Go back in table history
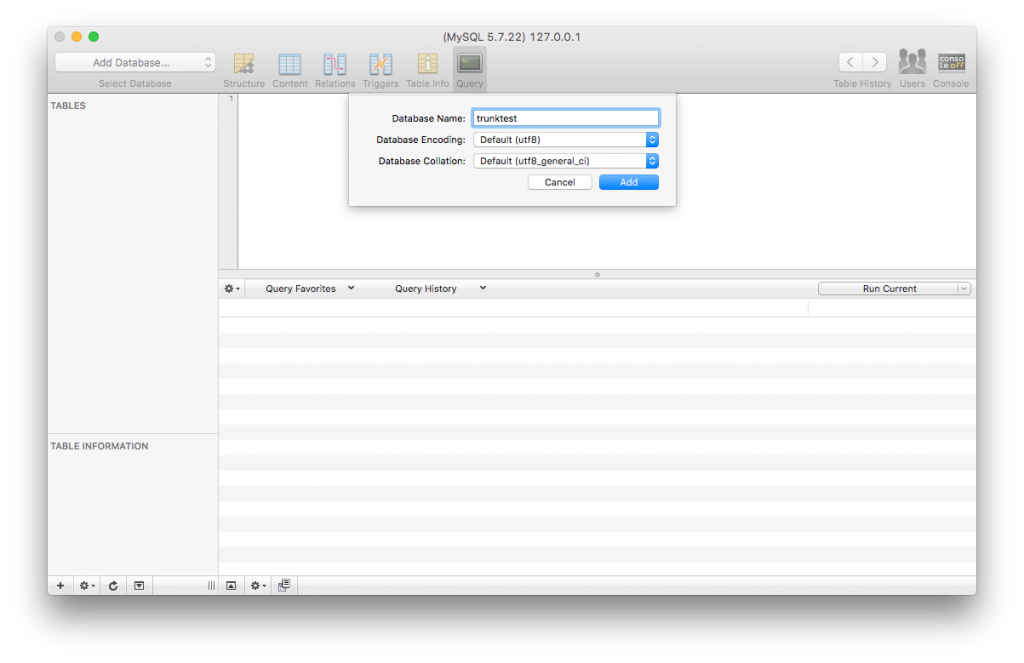 point(850,62)
